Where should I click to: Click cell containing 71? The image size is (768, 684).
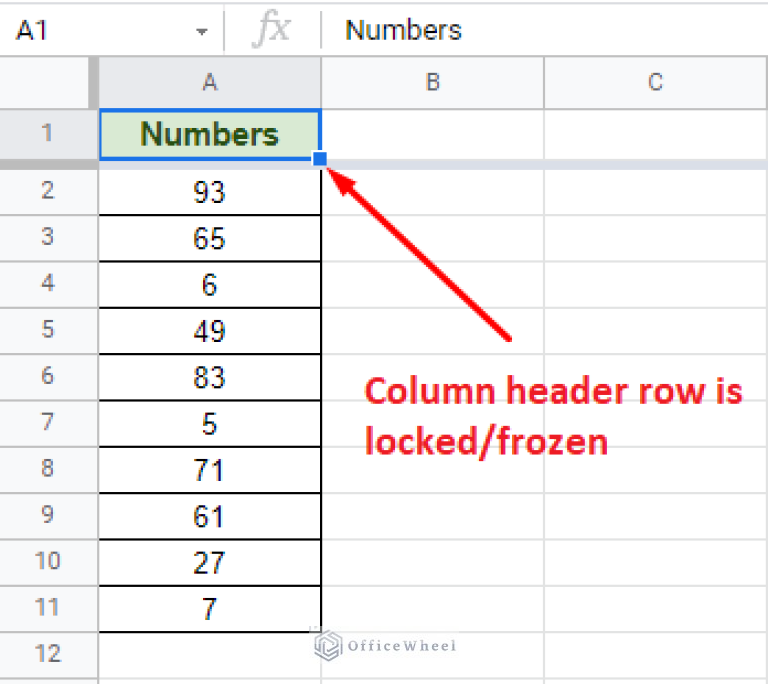tap(210, 470)
